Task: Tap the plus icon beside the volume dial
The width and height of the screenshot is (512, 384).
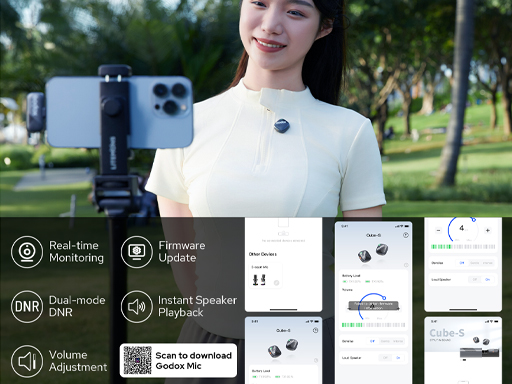Action: [488, 230]
